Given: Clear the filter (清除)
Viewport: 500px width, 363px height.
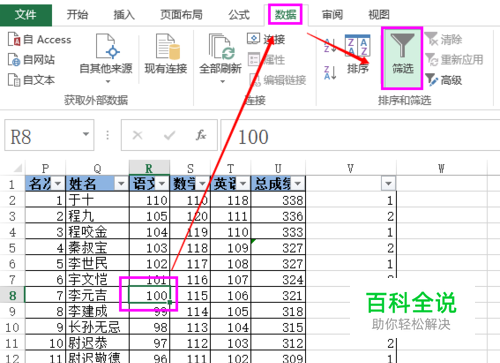Looking at the screenshot, I should pos(444,39).
